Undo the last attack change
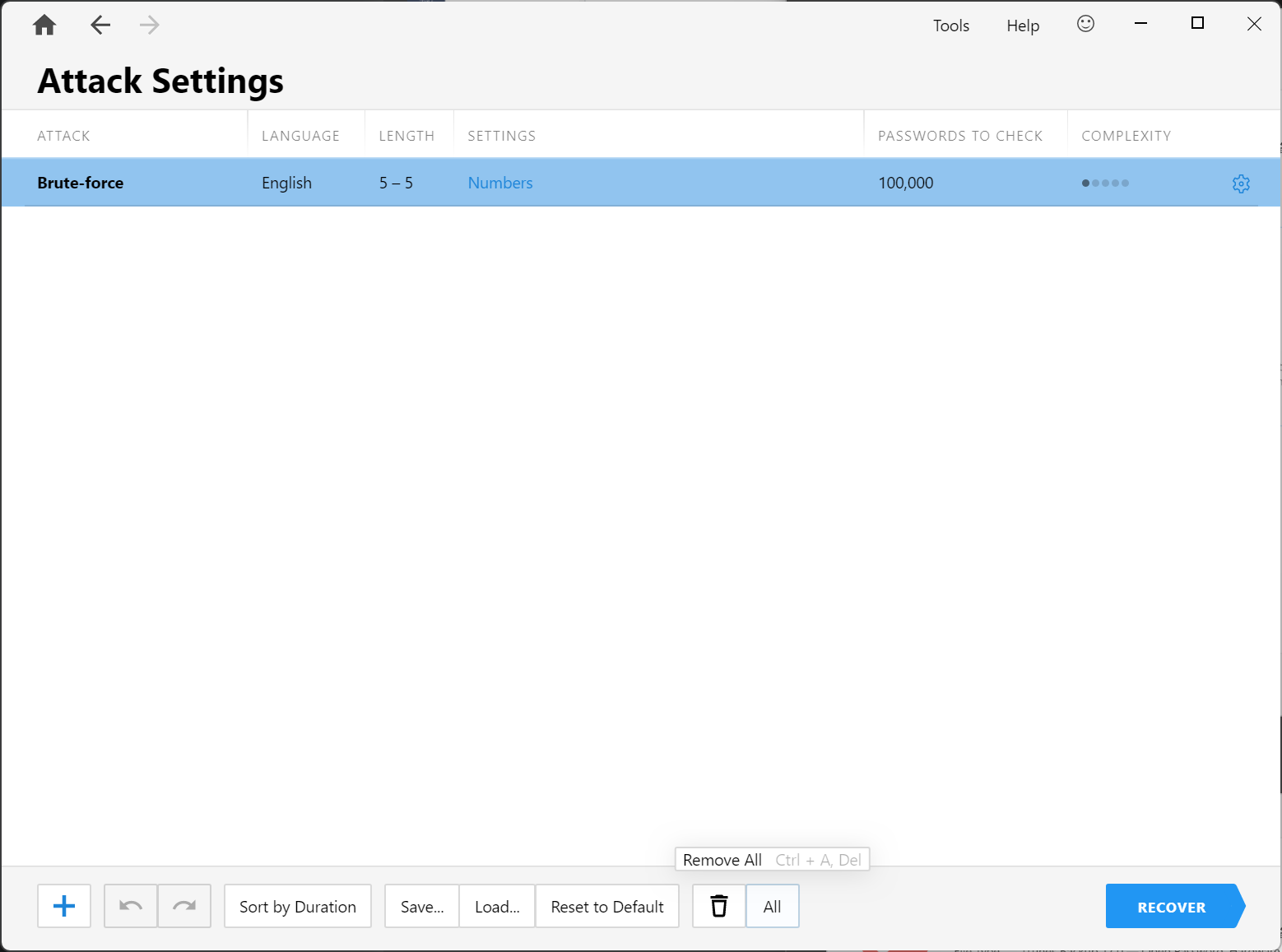The image size is (1282, 952). (x=131, y=906)
